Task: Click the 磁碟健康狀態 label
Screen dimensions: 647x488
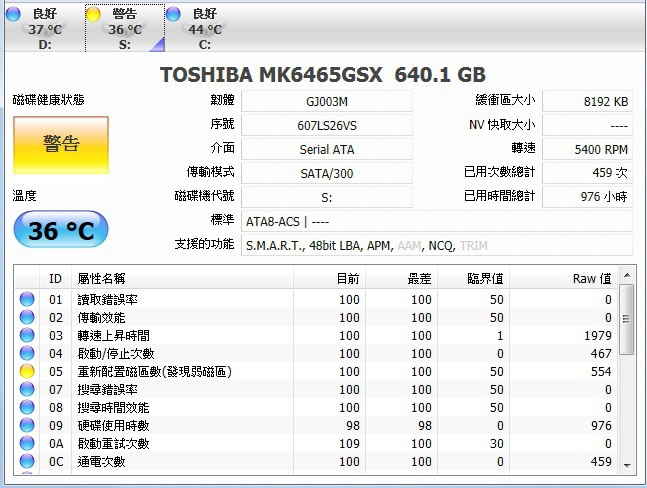Action: [49, 100]
